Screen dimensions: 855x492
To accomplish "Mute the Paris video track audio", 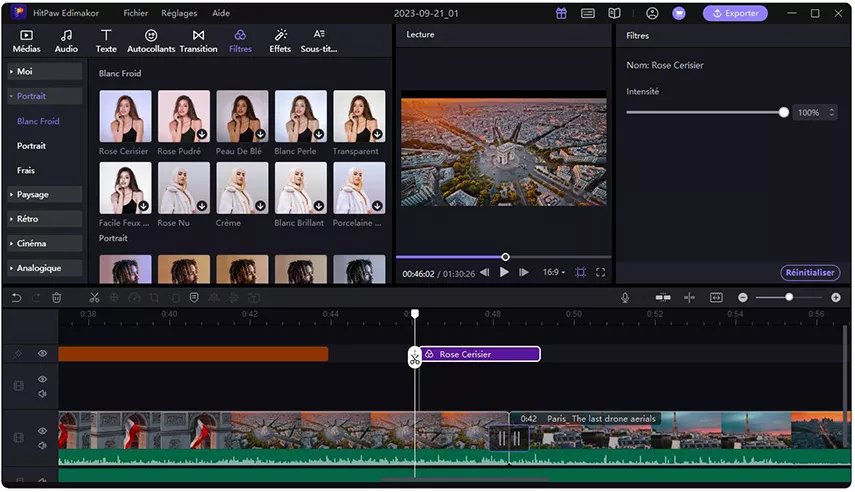I will point(42,446).
